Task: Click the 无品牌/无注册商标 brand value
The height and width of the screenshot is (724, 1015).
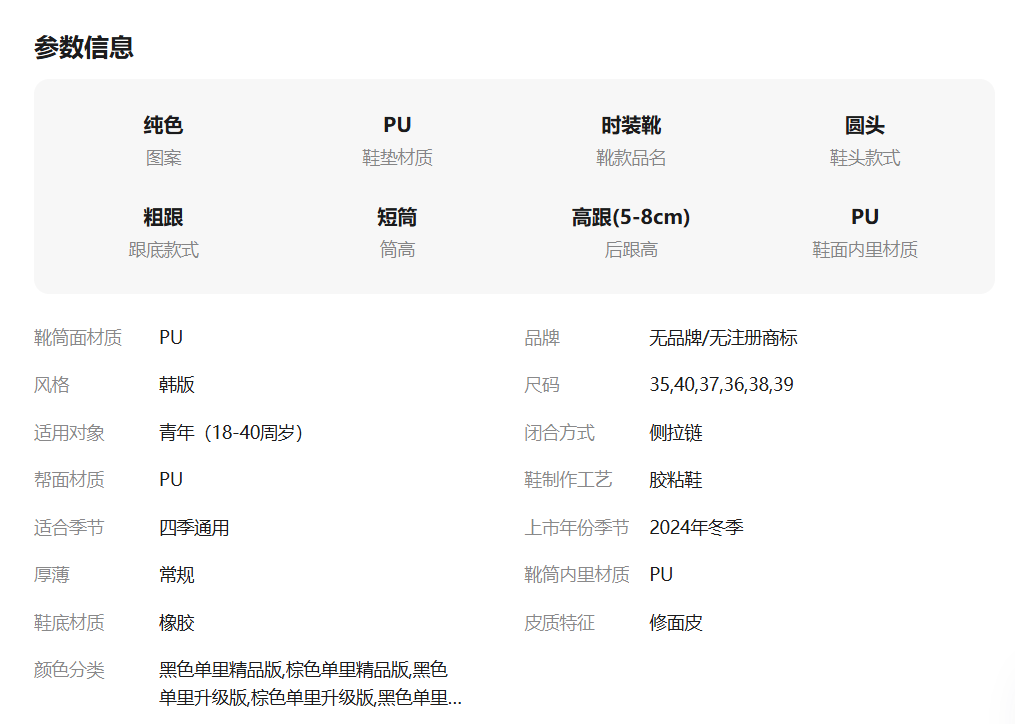Action: (x=723, y=338)
